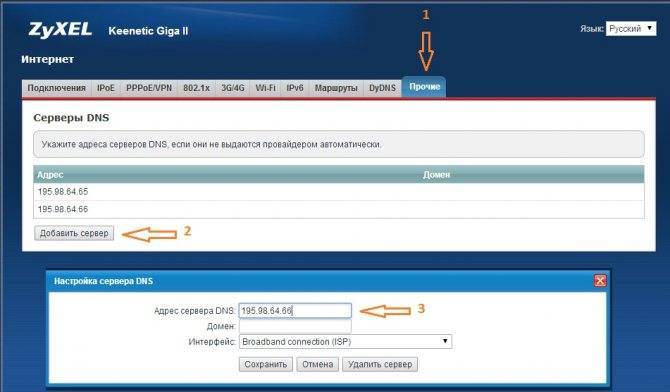This screenshot has width=670, height=392.
Task: Switch to the Подключения tab
Action: [56, 88]
